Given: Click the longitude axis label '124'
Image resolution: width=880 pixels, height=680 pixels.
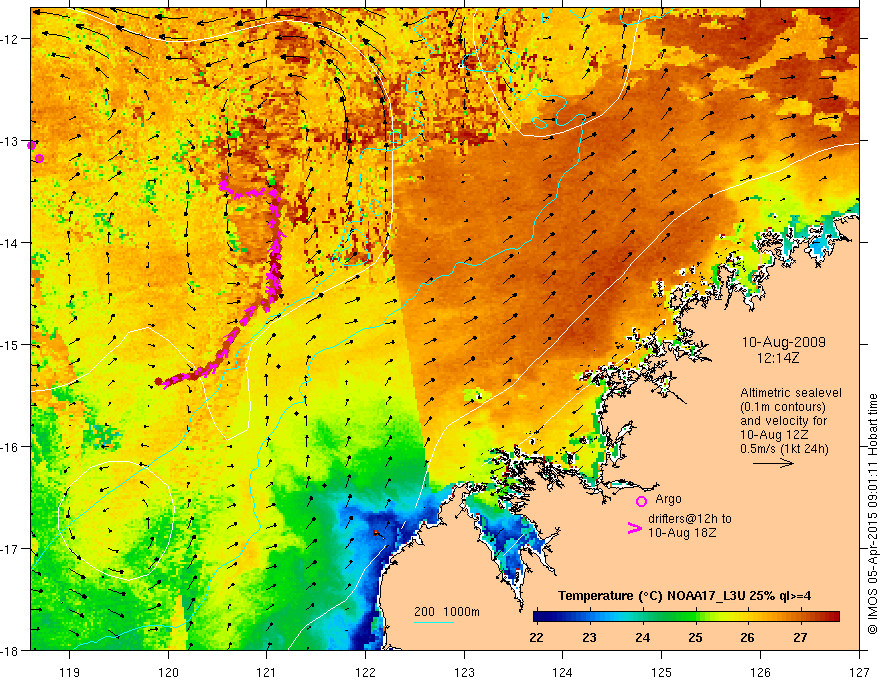Looking at the screenshot, I should (563, 672).
